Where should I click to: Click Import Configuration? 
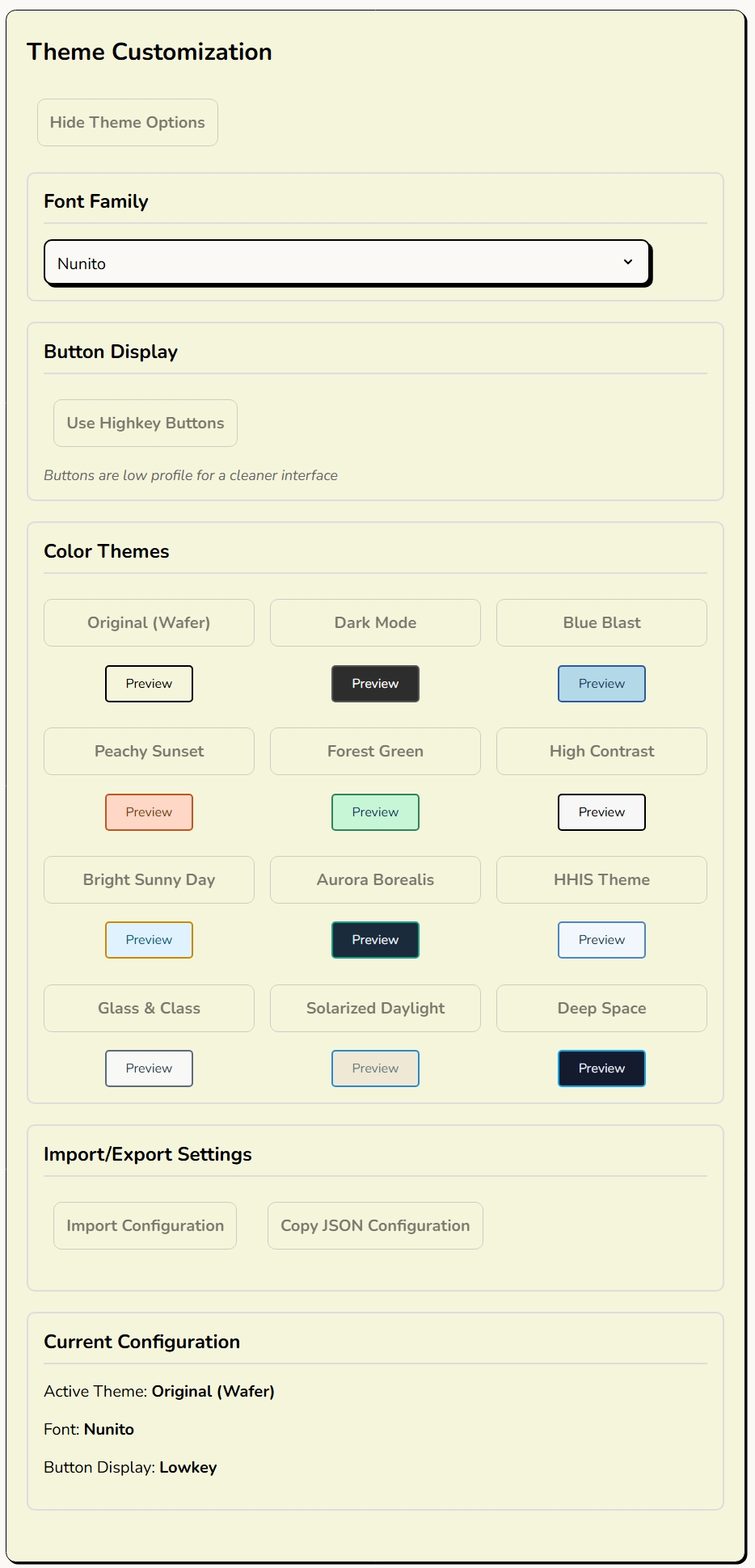[x=145, y=1225]
